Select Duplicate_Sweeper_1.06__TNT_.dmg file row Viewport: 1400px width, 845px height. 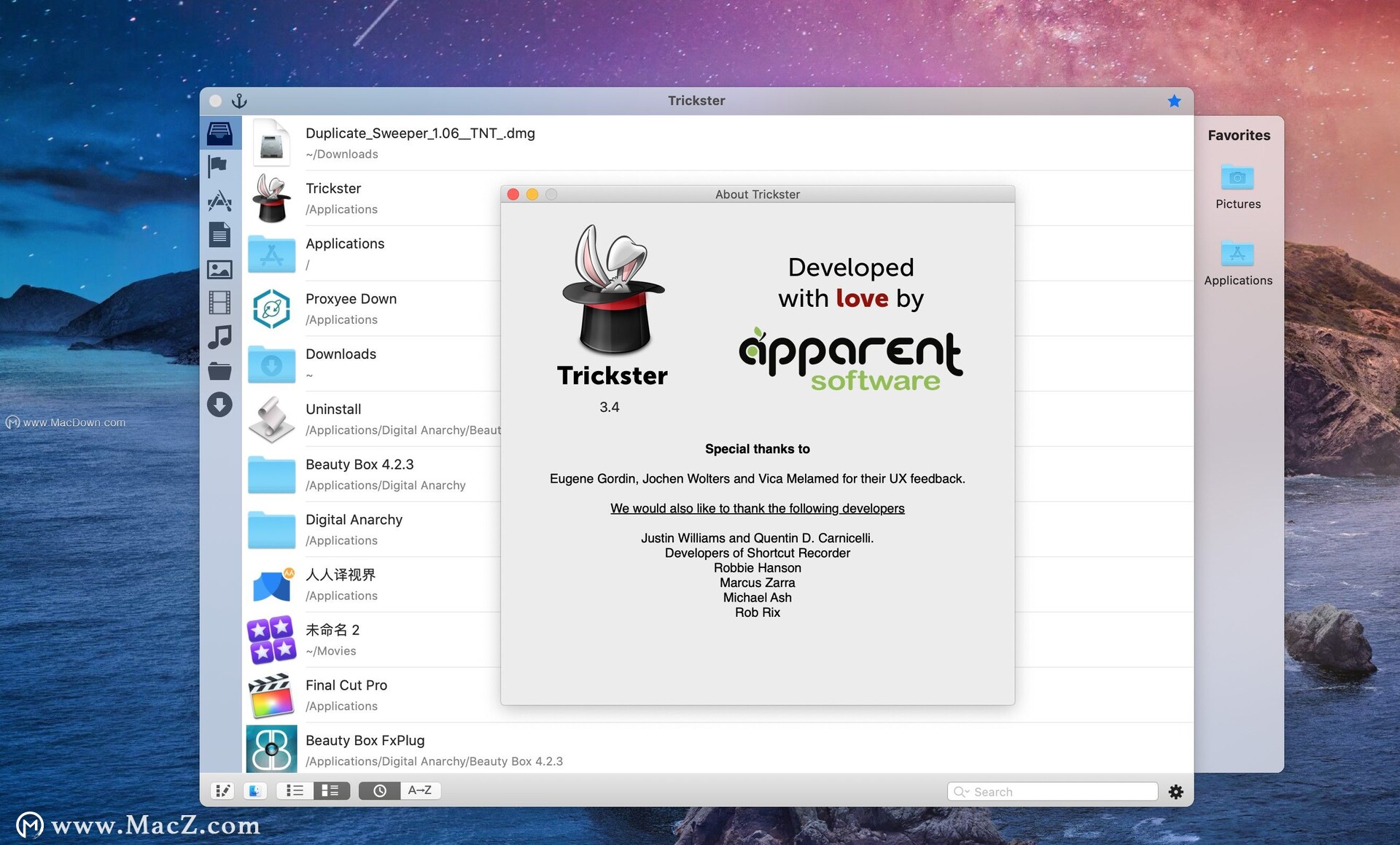[x=717, y=143]
